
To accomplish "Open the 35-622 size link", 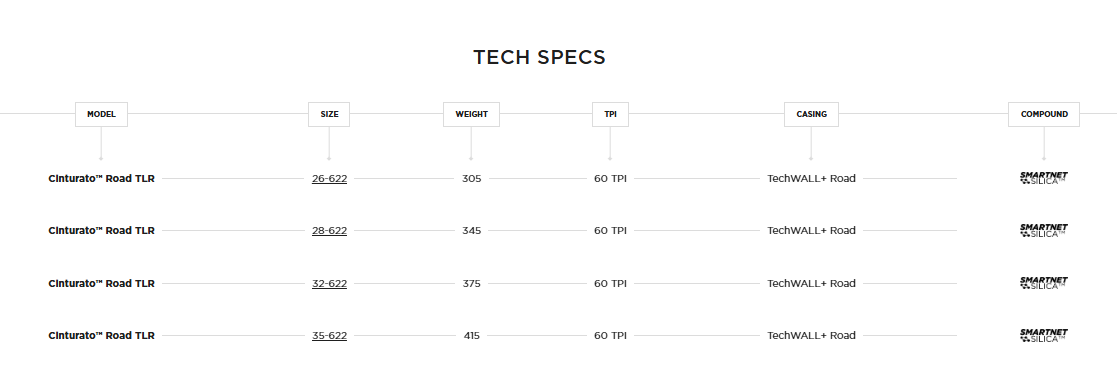I will click(x=329, y=335).
